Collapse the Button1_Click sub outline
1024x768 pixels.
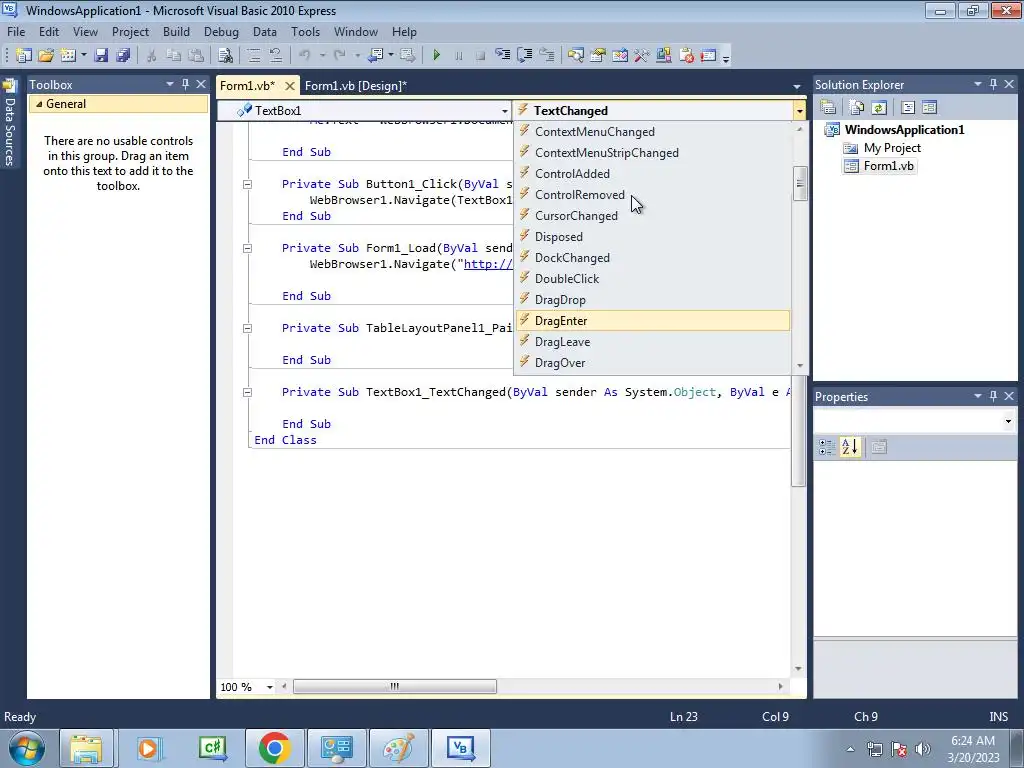pos(248,184)
